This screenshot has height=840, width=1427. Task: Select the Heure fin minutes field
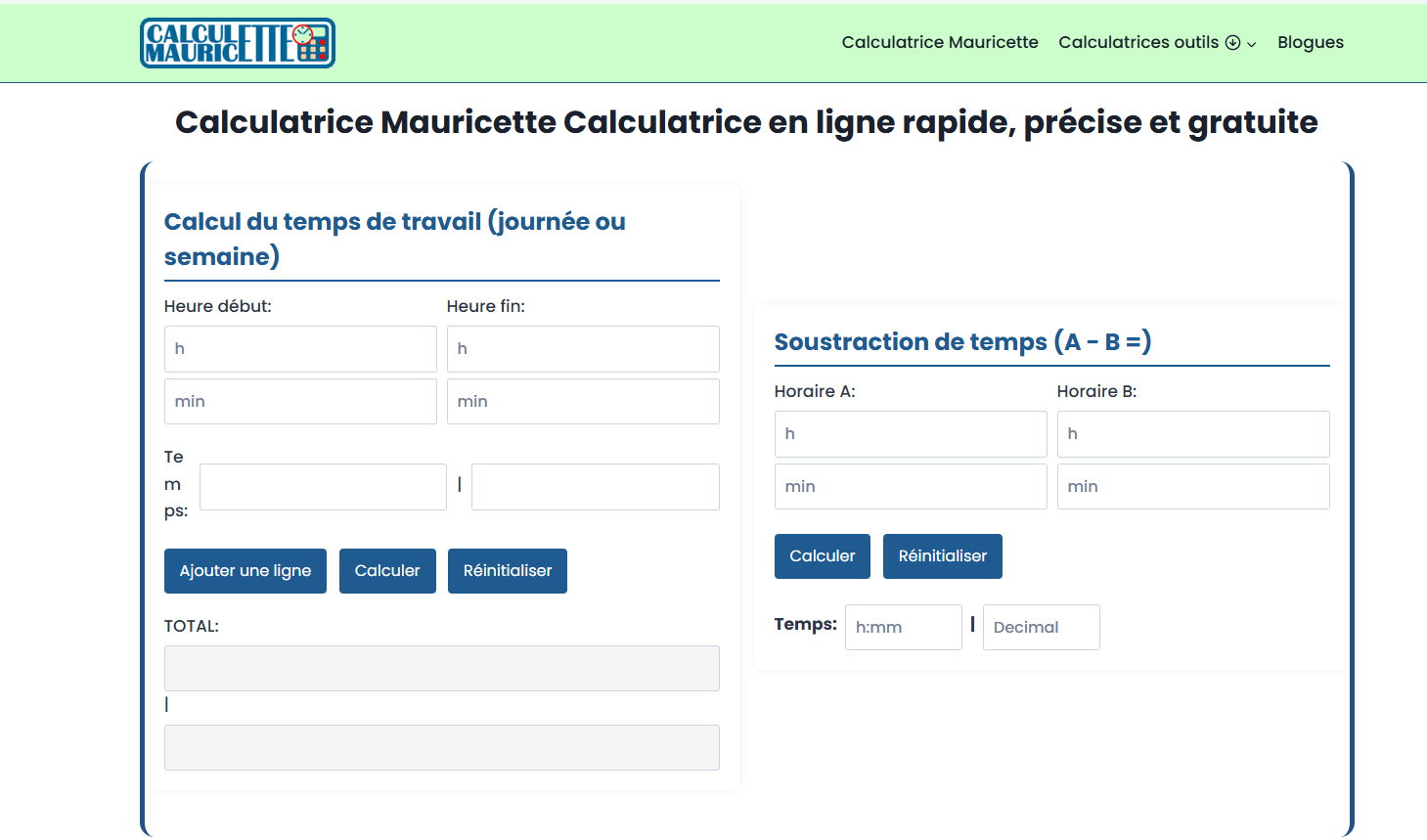point(583,402)
